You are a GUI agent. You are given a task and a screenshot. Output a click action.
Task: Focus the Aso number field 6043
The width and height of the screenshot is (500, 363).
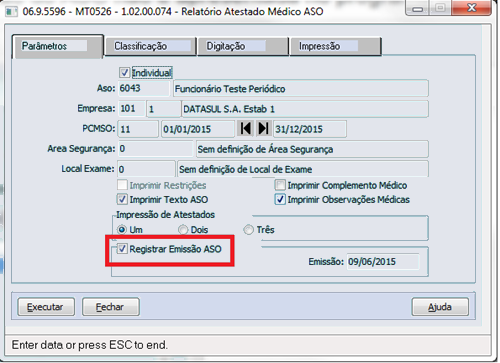click(x=144, y=88)
